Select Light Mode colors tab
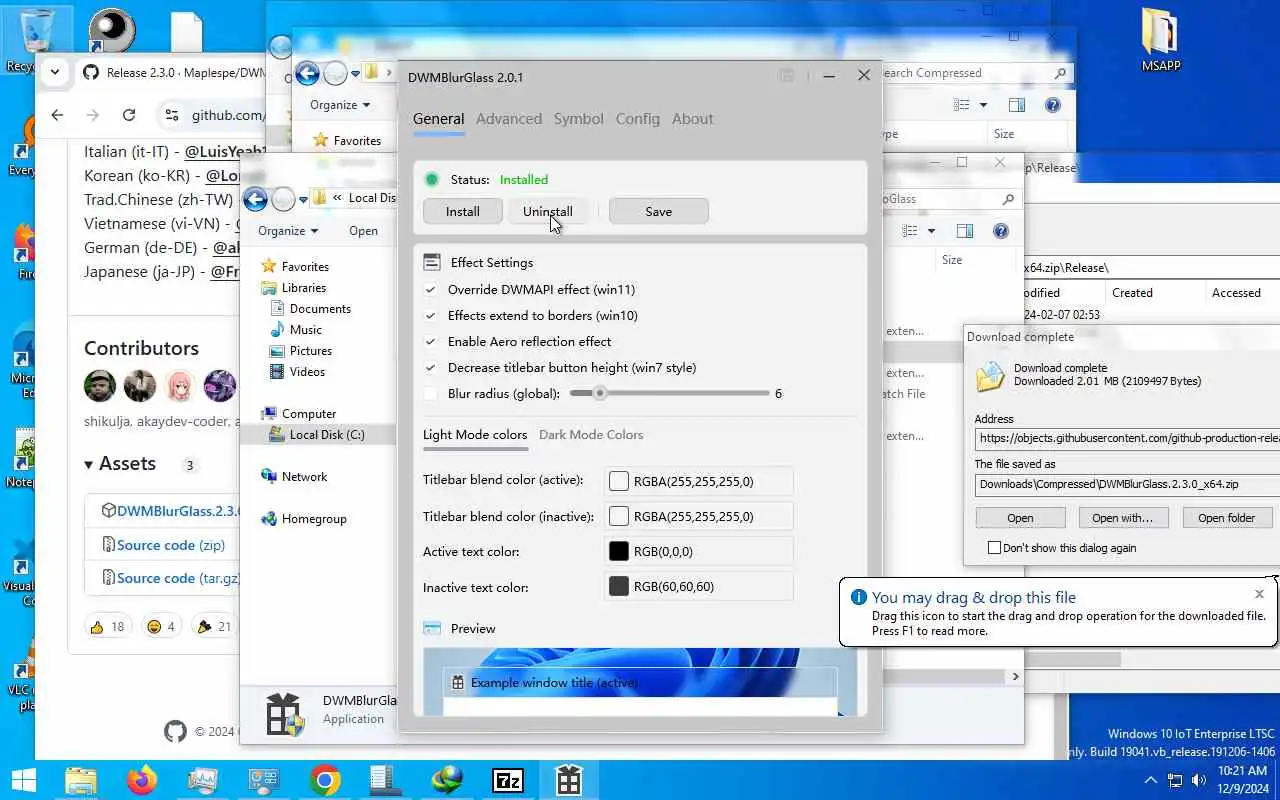 [x=475, y=435]
